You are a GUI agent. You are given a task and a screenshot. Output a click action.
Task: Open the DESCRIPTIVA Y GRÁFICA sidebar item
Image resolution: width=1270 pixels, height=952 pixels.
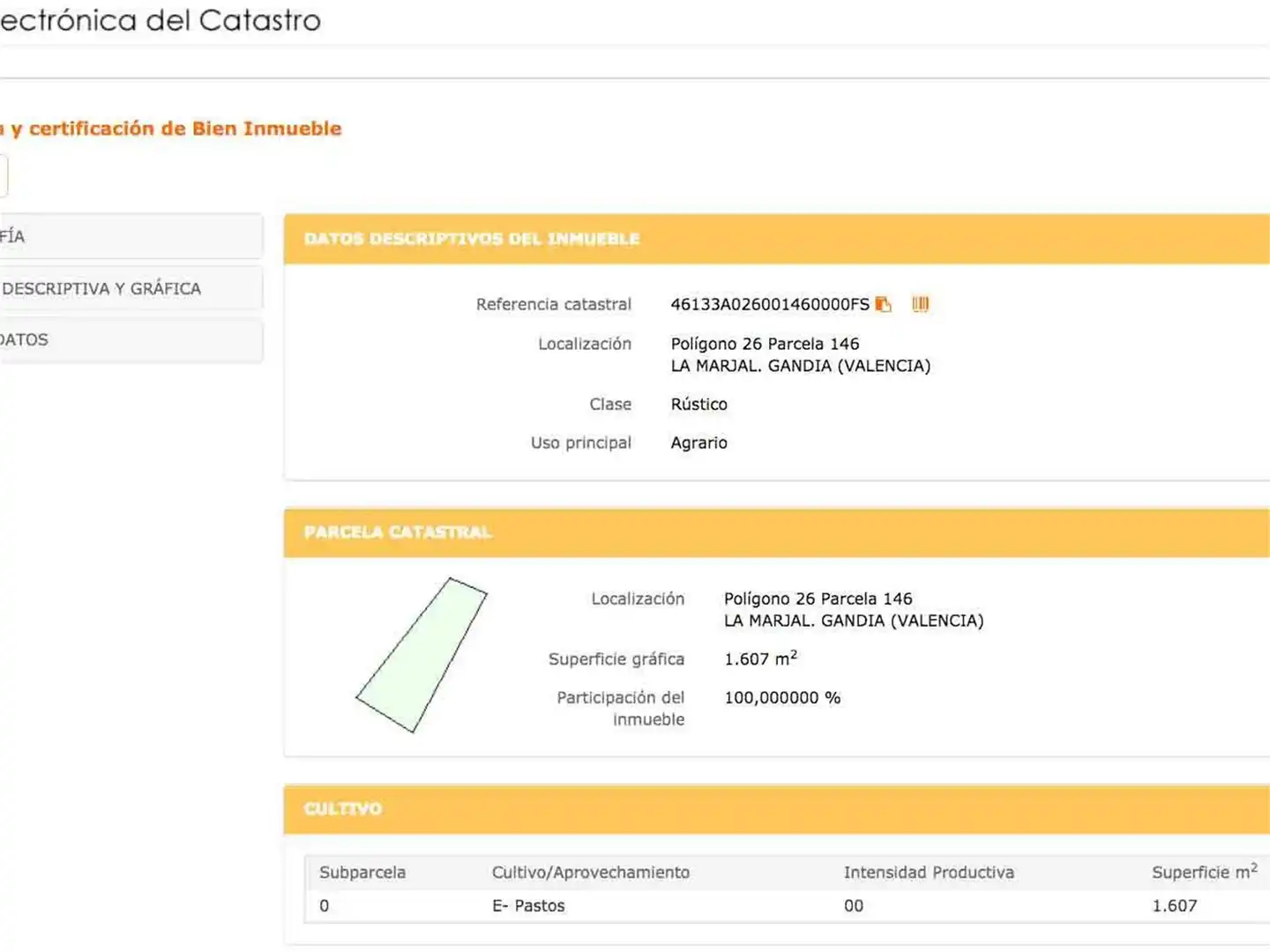pos(131,288)
